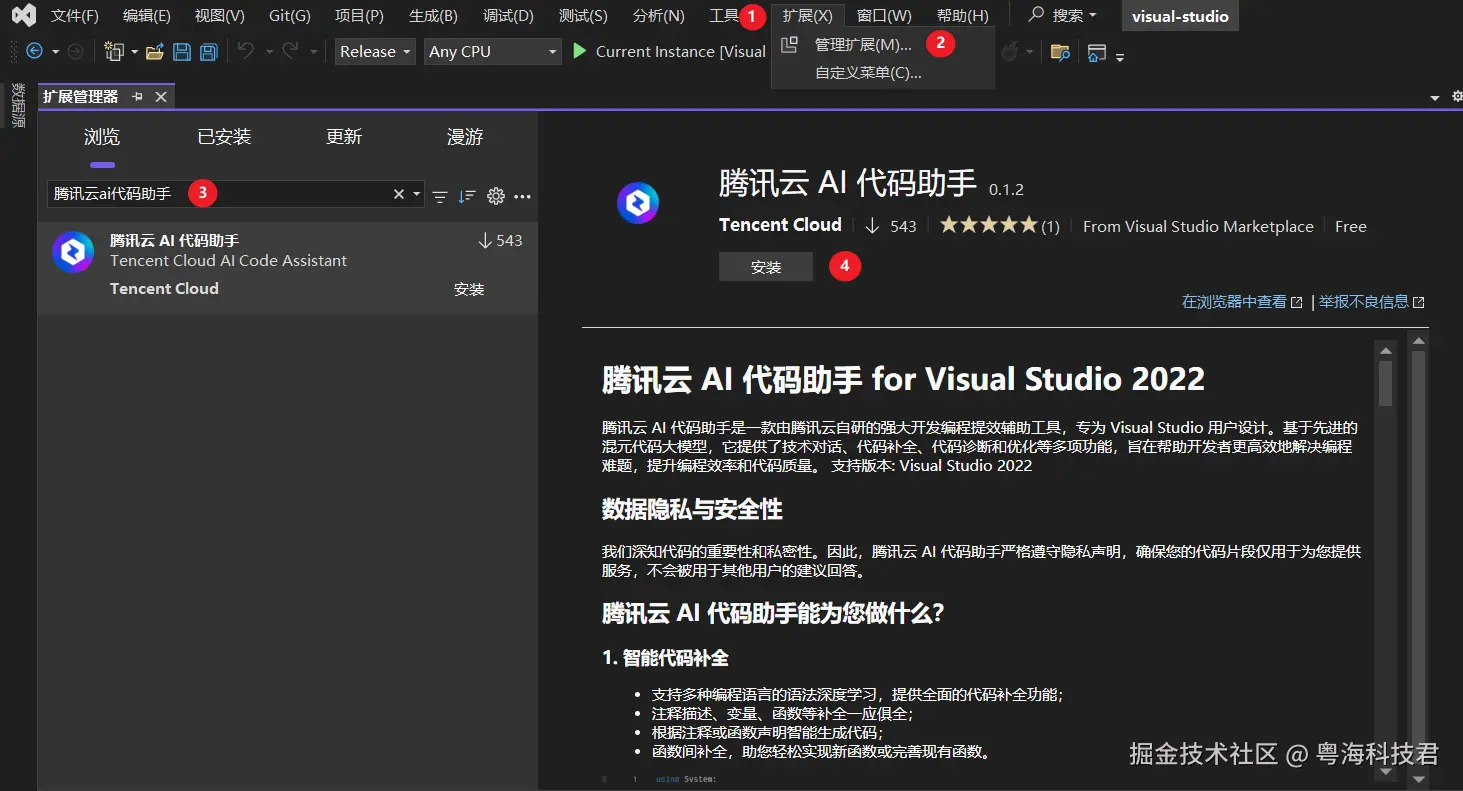Screen dimensions: 1463x791
Task: Click the visual-studio solution name button
Action: pyautogui.click(x=1180, y=15)
